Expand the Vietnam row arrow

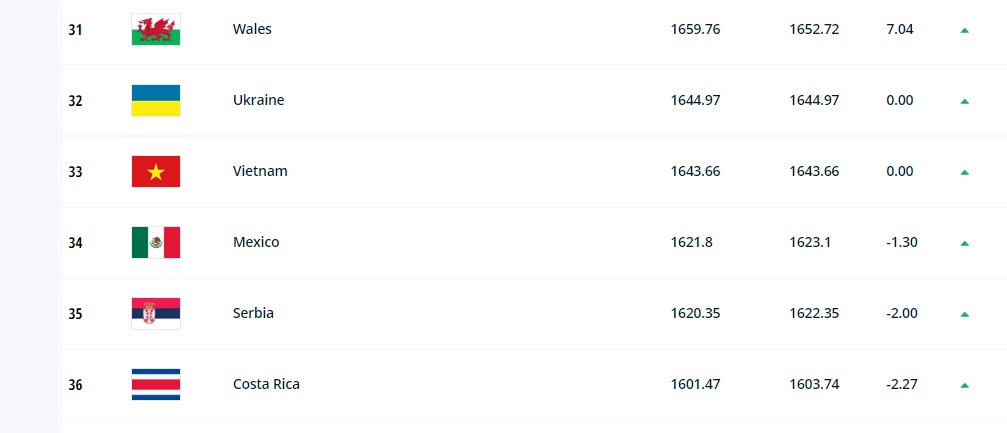tap(964, 172)
